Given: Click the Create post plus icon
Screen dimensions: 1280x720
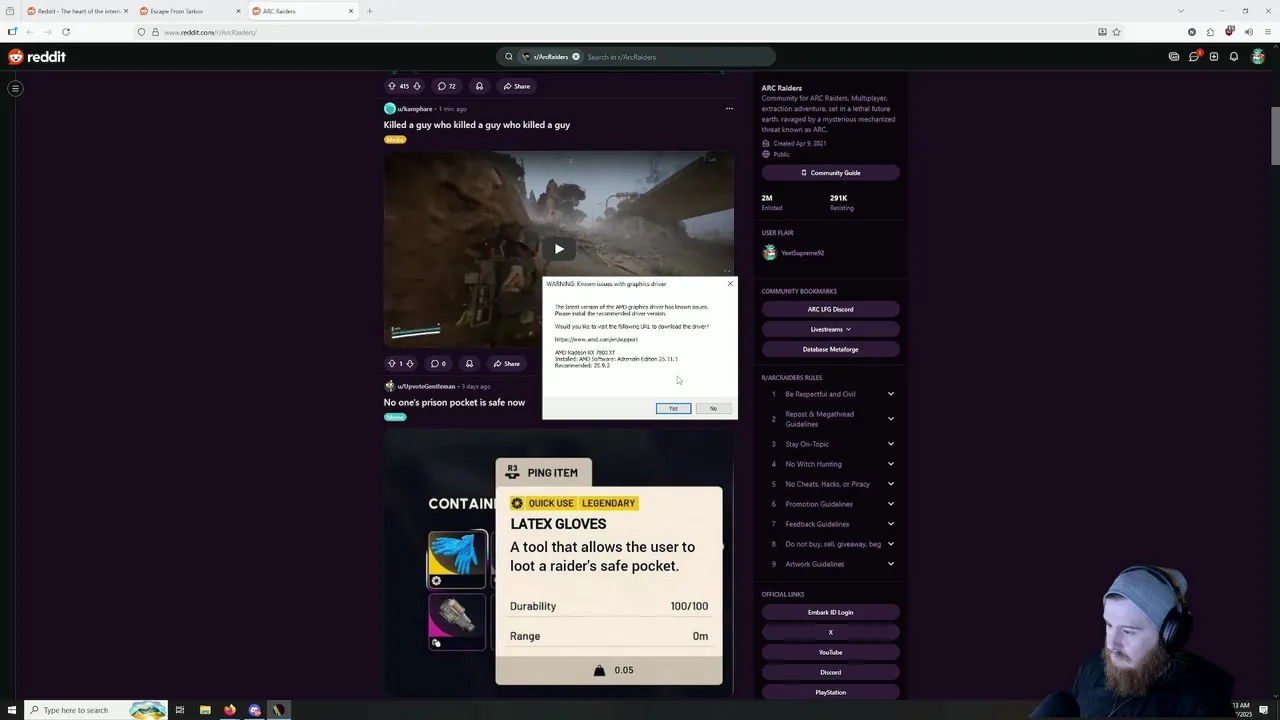Looking at the screenshot, I should point(1214,57).
